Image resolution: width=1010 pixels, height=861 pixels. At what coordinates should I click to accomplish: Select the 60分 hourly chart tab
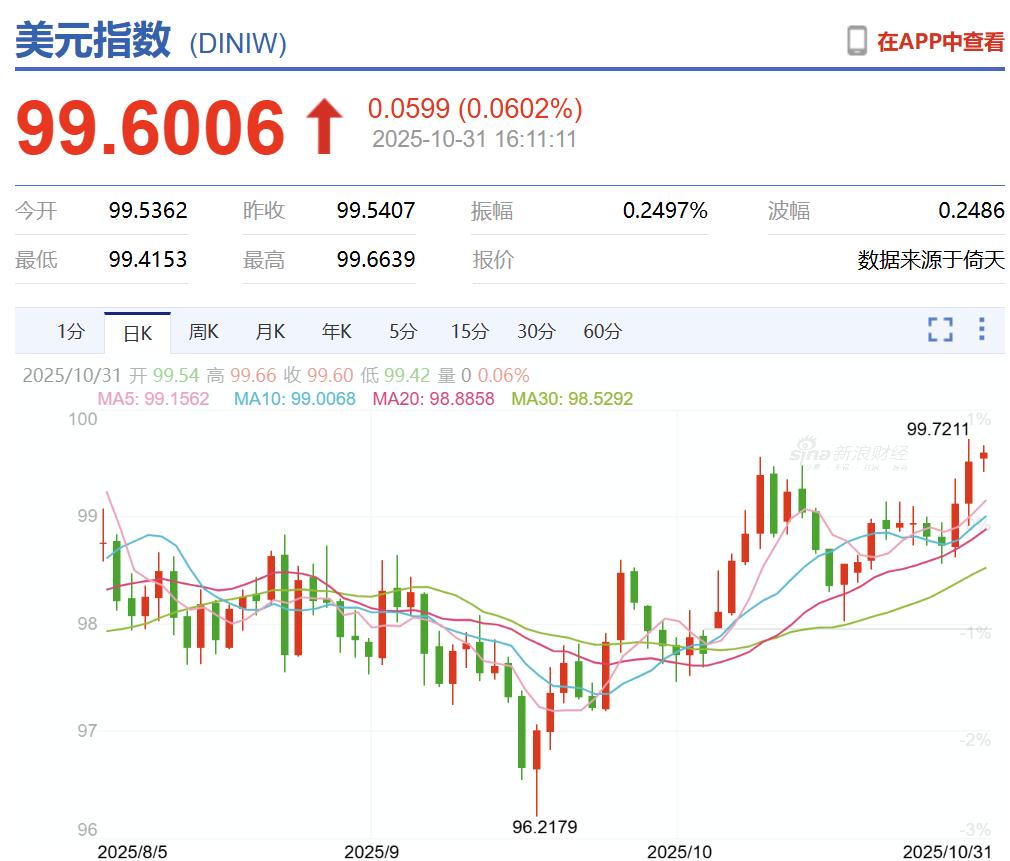601,331
